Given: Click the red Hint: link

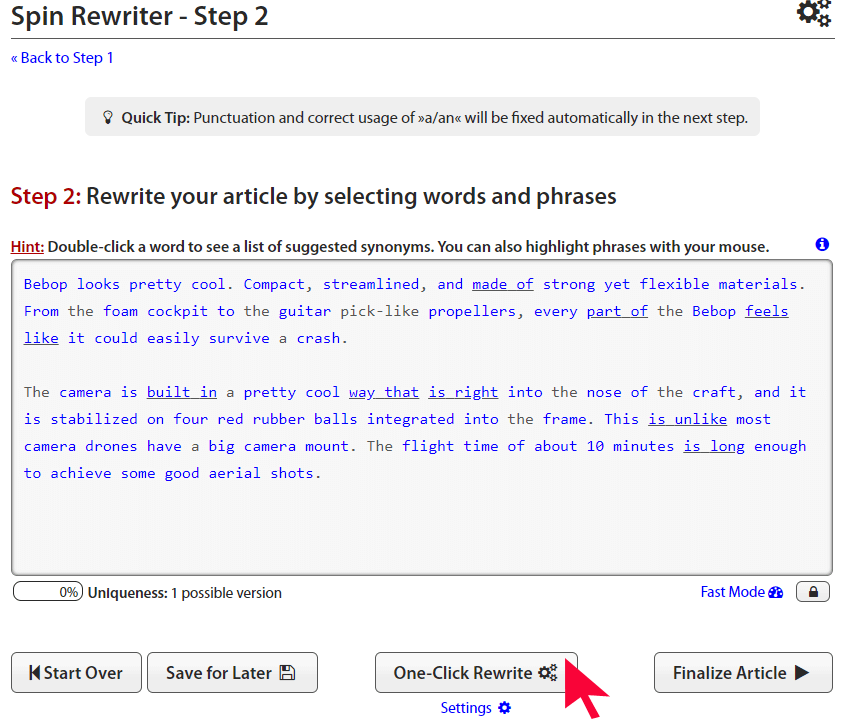Looking at the screenshot, I should point(27,246).
